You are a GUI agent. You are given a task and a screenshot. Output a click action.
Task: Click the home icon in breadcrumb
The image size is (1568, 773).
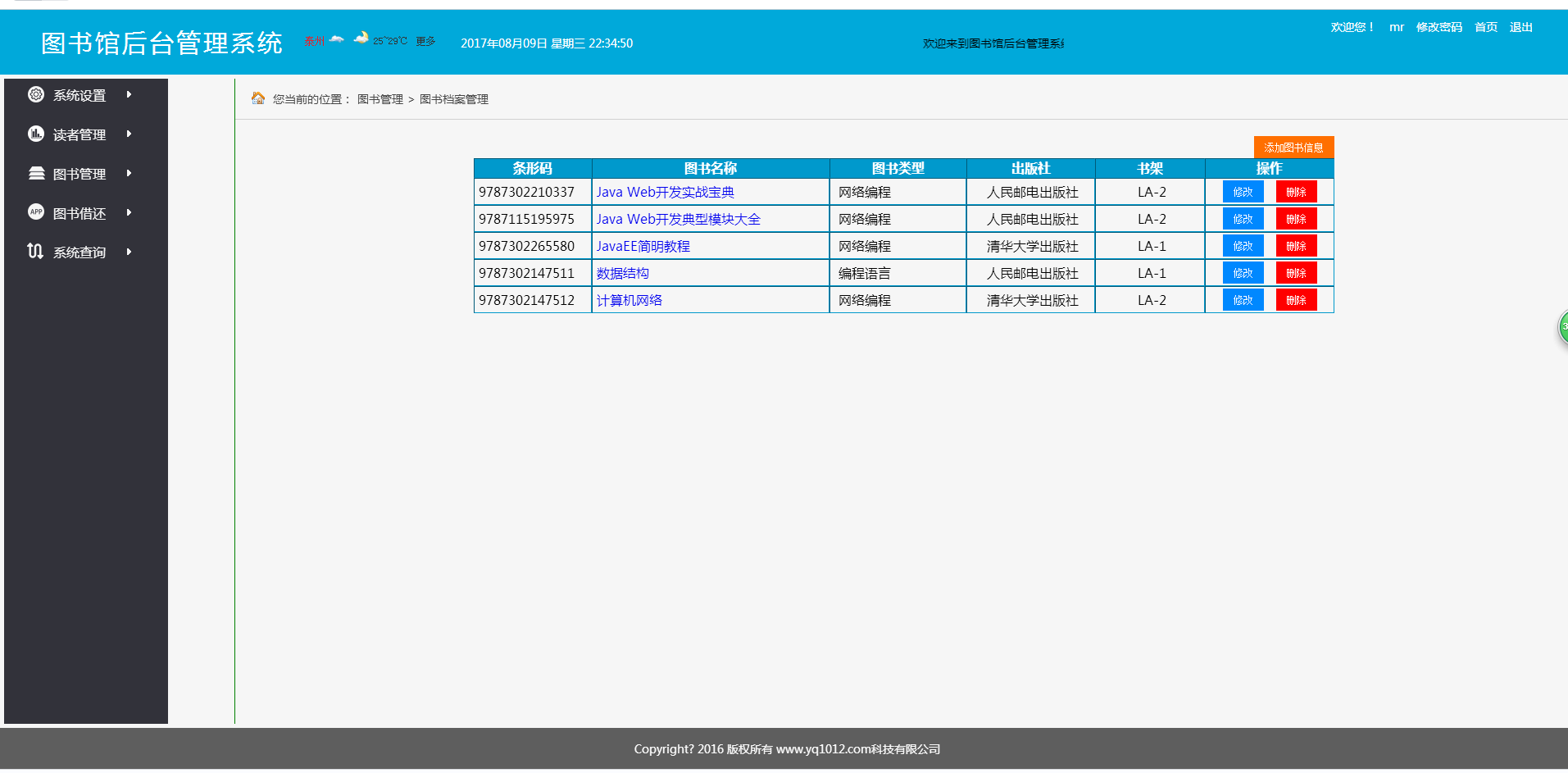click(258, 98)
